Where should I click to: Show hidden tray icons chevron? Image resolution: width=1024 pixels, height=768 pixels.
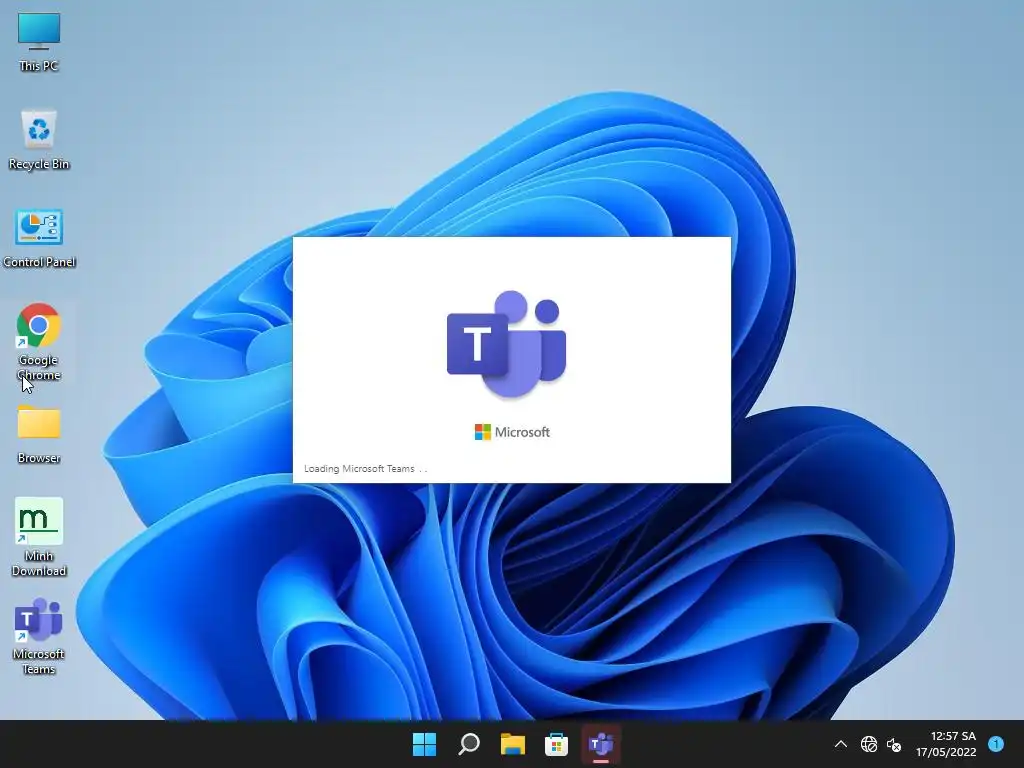point(840,744)
